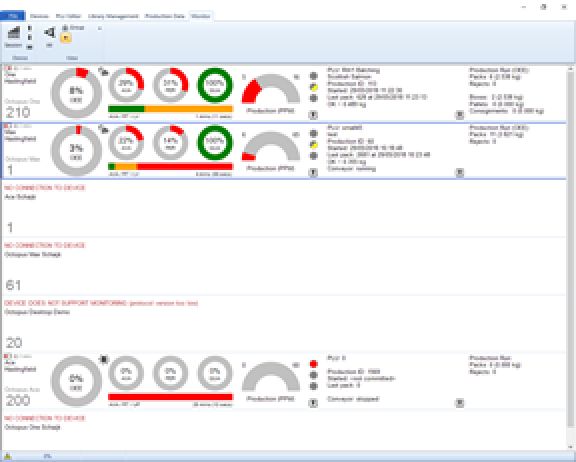The width and height of the screenshot is (576, 462).
Task: Open the Library Management tab
Action: 113,17
